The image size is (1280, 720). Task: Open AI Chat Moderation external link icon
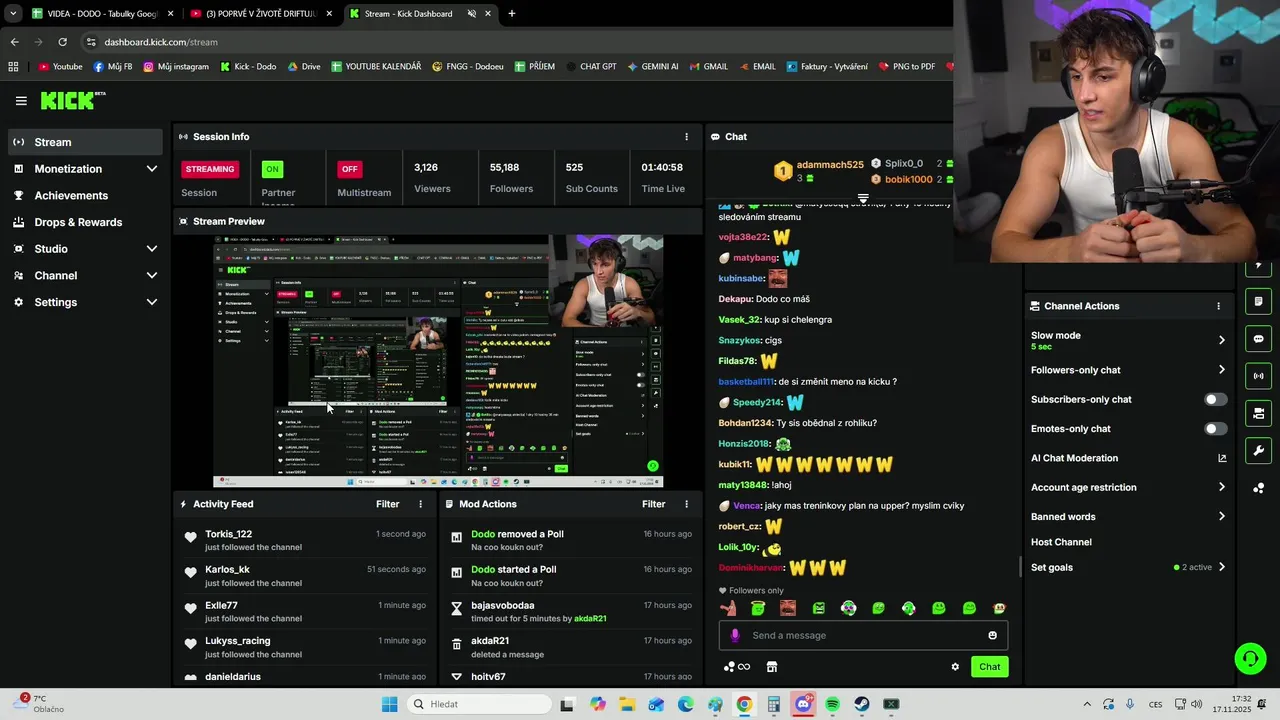coord(1221,458)
